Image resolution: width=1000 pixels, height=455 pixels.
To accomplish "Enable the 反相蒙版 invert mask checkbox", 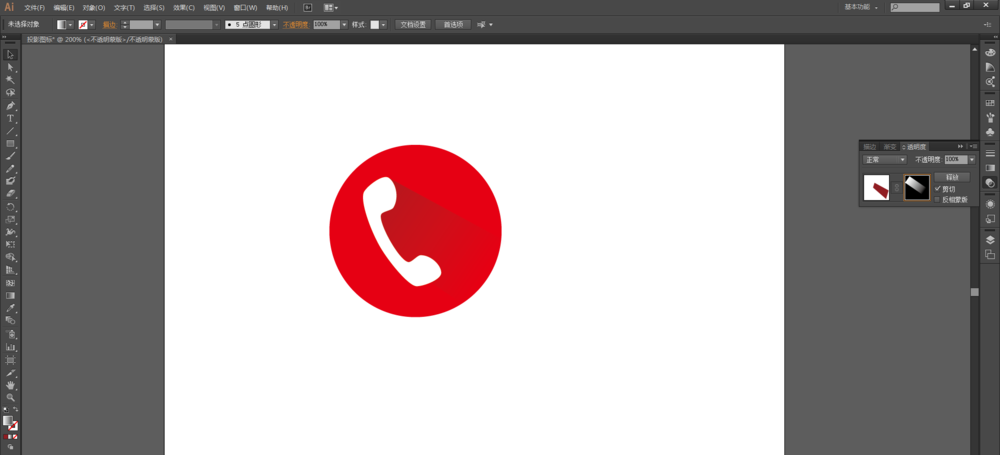I will coord(938,199).
